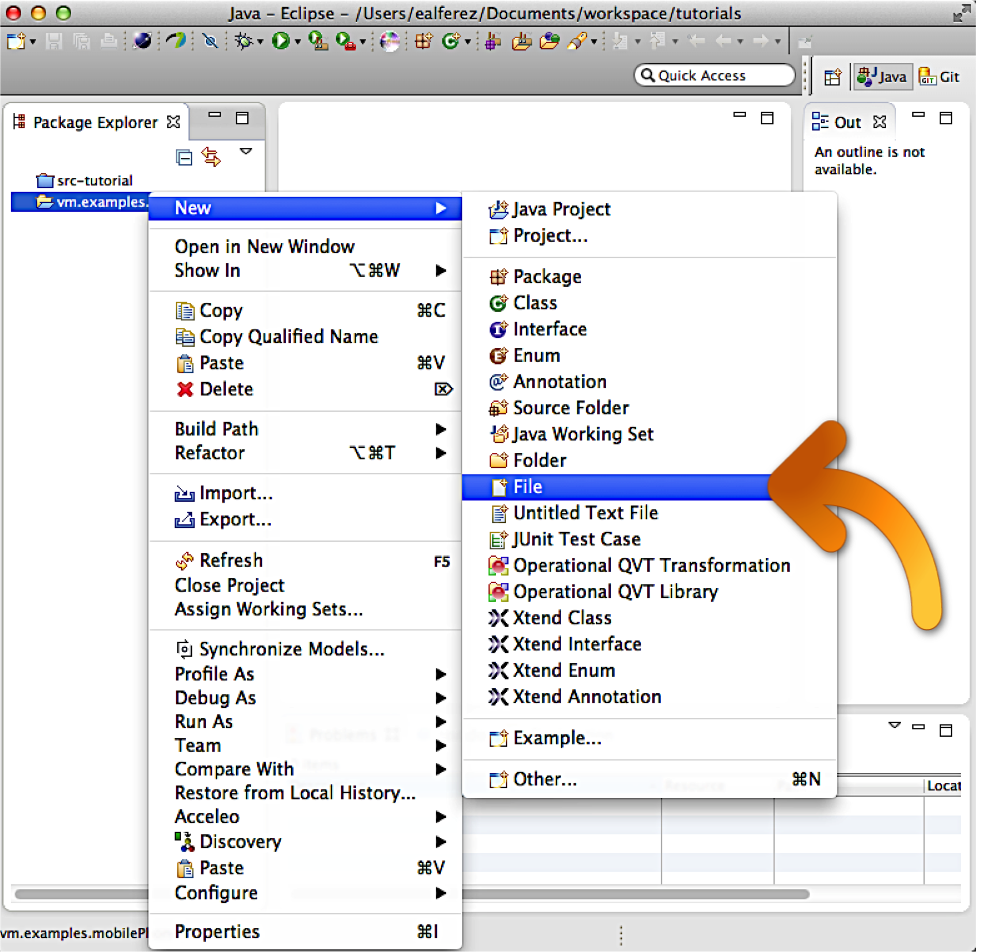Click the New Java Class toolbar icon
Viewport: 983px width, 952px height.
pos(451,41)
